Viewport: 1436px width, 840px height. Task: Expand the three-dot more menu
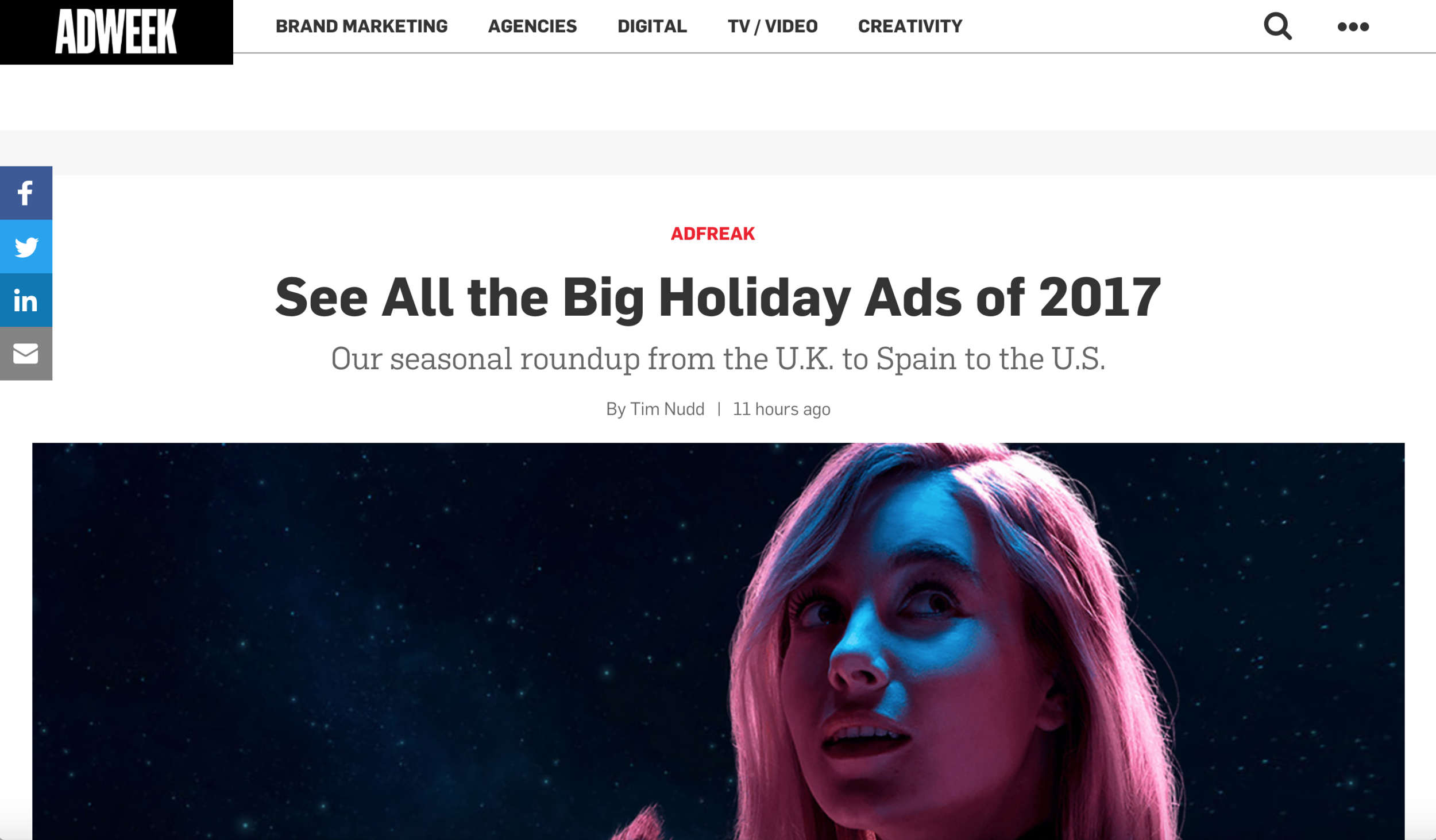pos(1353,26)
